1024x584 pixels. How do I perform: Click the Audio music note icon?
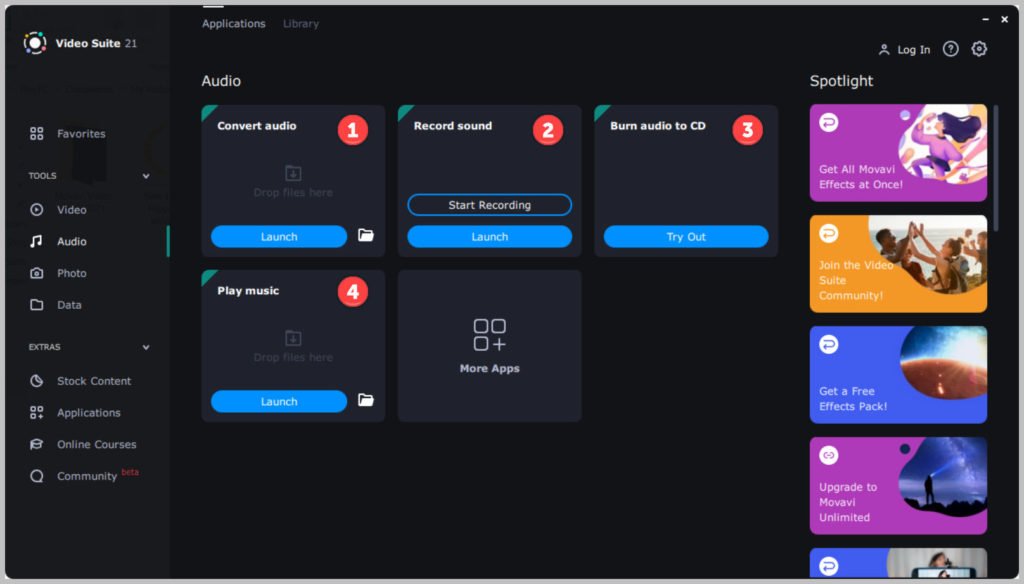coord(37,241)
